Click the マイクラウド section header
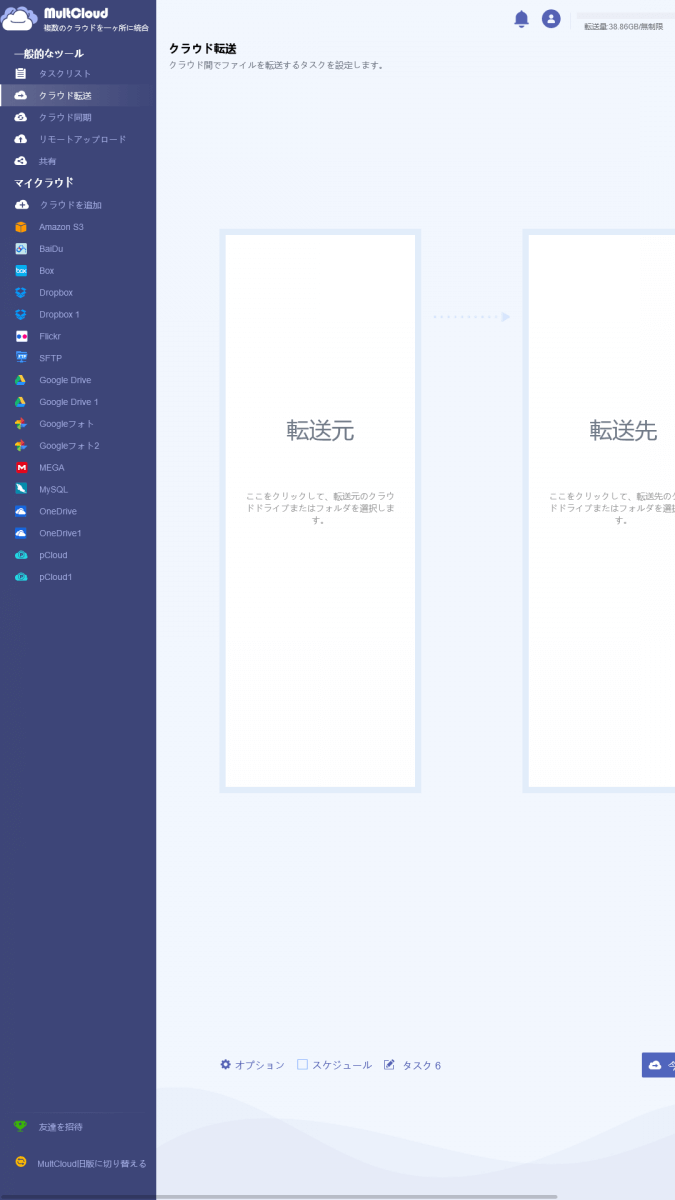675x1200 pixels. (x=44, y=183)
